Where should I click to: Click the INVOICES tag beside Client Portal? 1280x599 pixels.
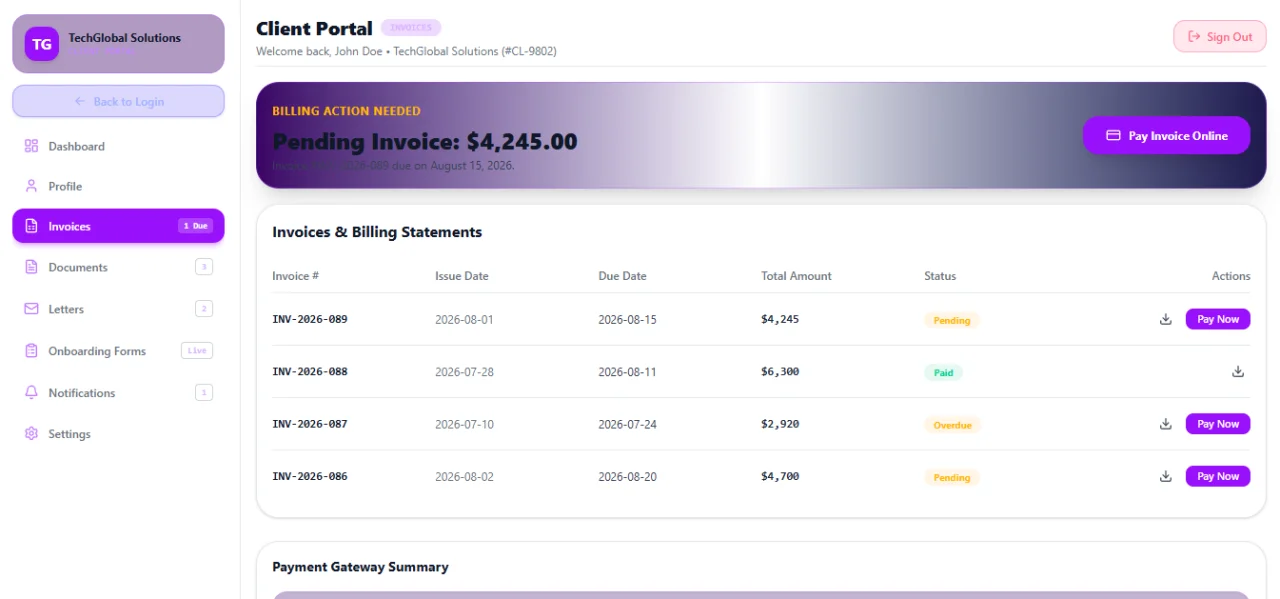click(411, 28)
